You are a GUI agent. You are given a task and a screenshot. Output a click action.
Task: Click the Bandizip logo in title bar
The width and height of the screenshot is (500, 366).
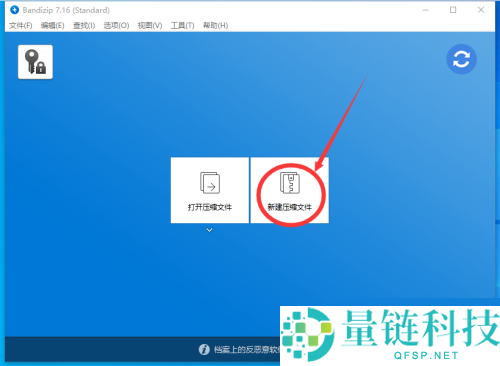(x=14, y=10)
